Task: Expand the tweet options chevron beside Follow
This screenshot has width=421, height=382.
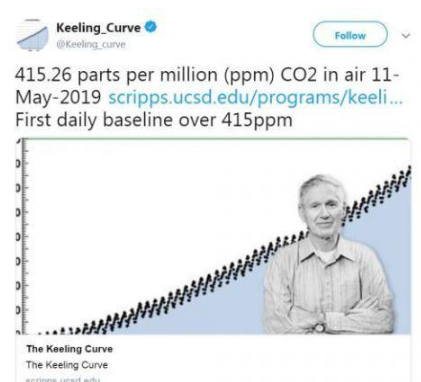Action: click(405, 35)
